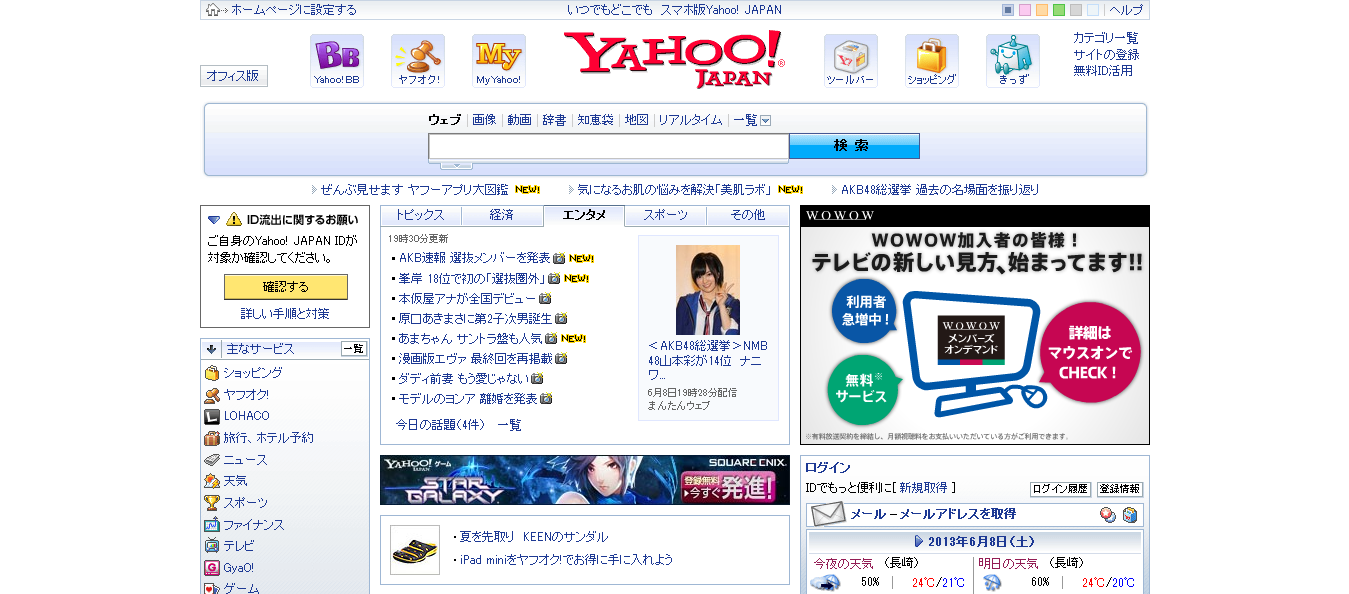Viewport: 1349px width, 594px height.
Task: Select the その他 news tab
Action: click(x=748, y=215)
